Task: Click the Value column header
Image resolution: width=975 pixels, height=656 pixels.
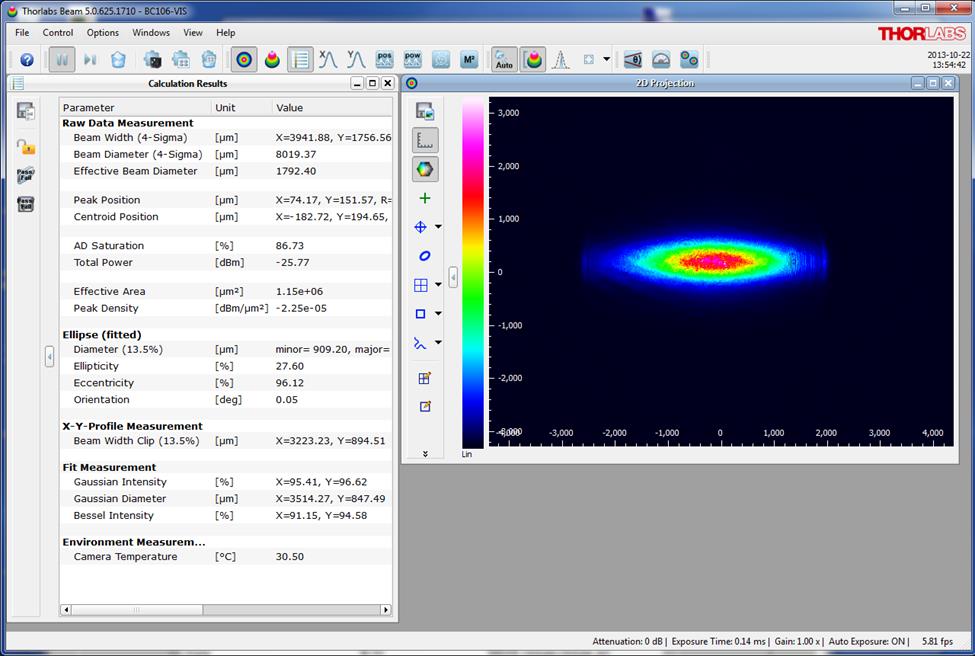Action: (290, 107)
